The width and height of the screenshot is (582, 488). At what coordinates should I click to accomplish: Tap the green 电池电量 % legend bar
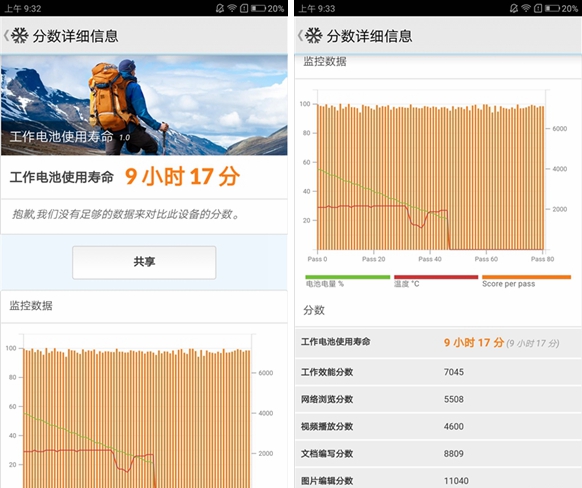click(x=347, y=277)
